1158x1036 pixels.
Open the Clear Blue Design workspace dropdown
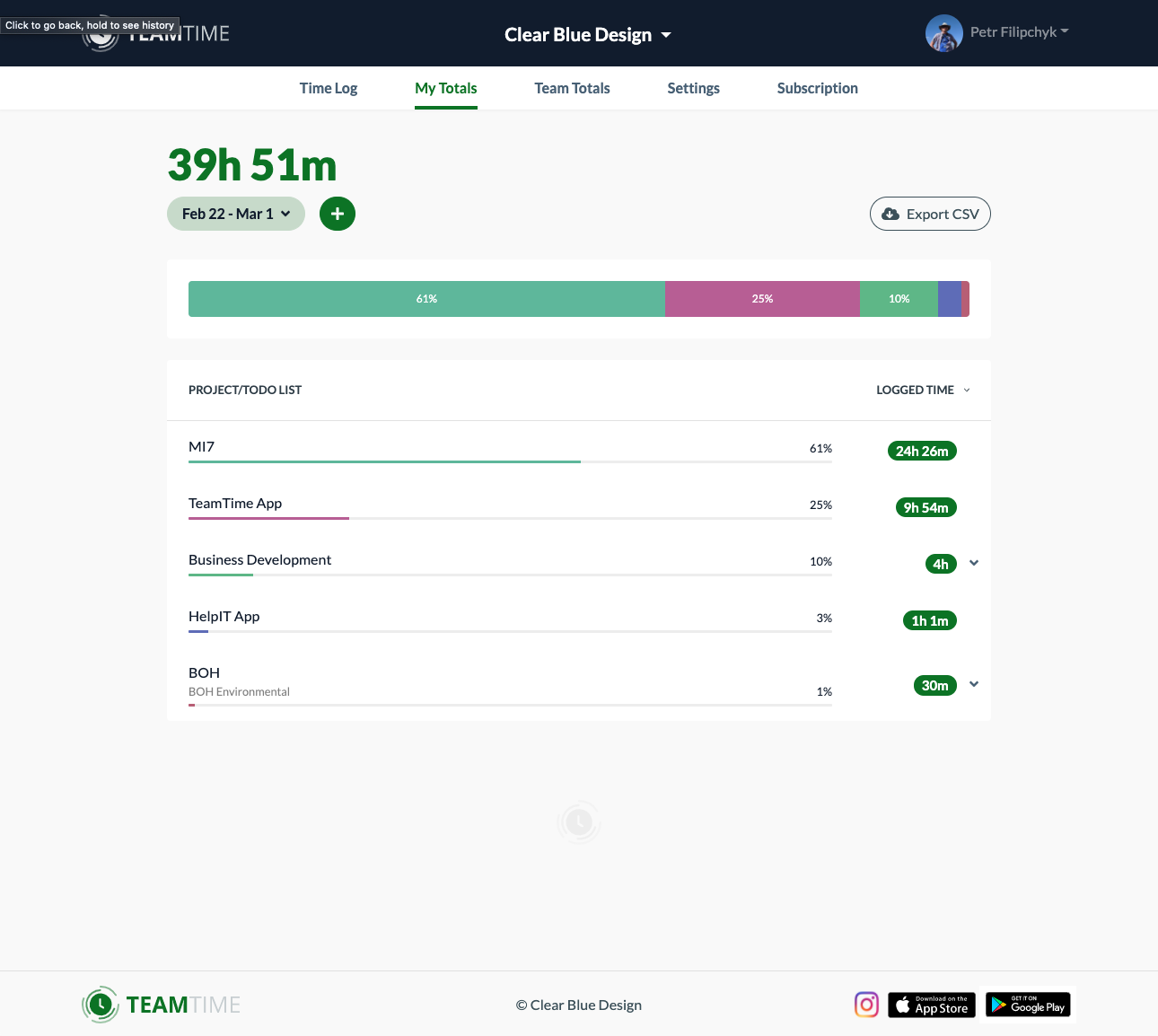point(587,34)
